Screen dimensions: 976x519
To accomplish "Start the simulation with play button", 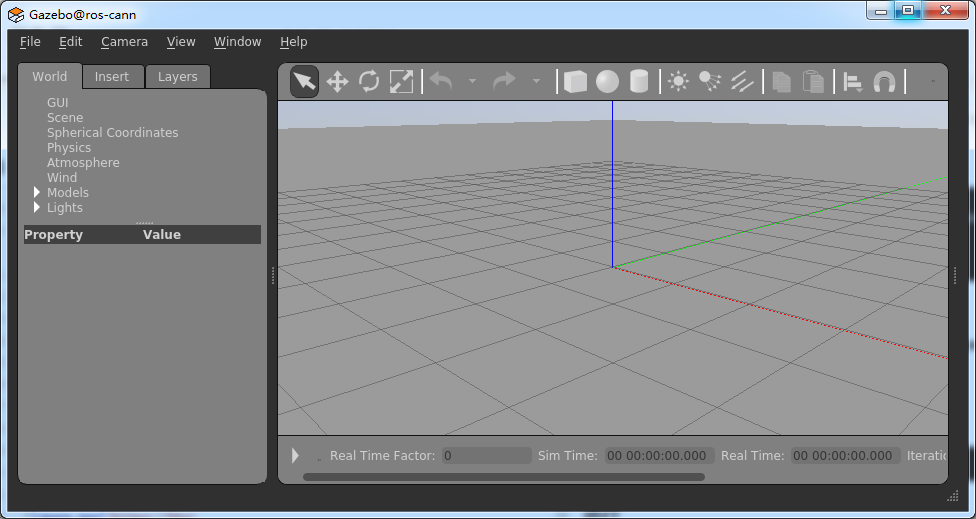I will click(x=295, y=456).
